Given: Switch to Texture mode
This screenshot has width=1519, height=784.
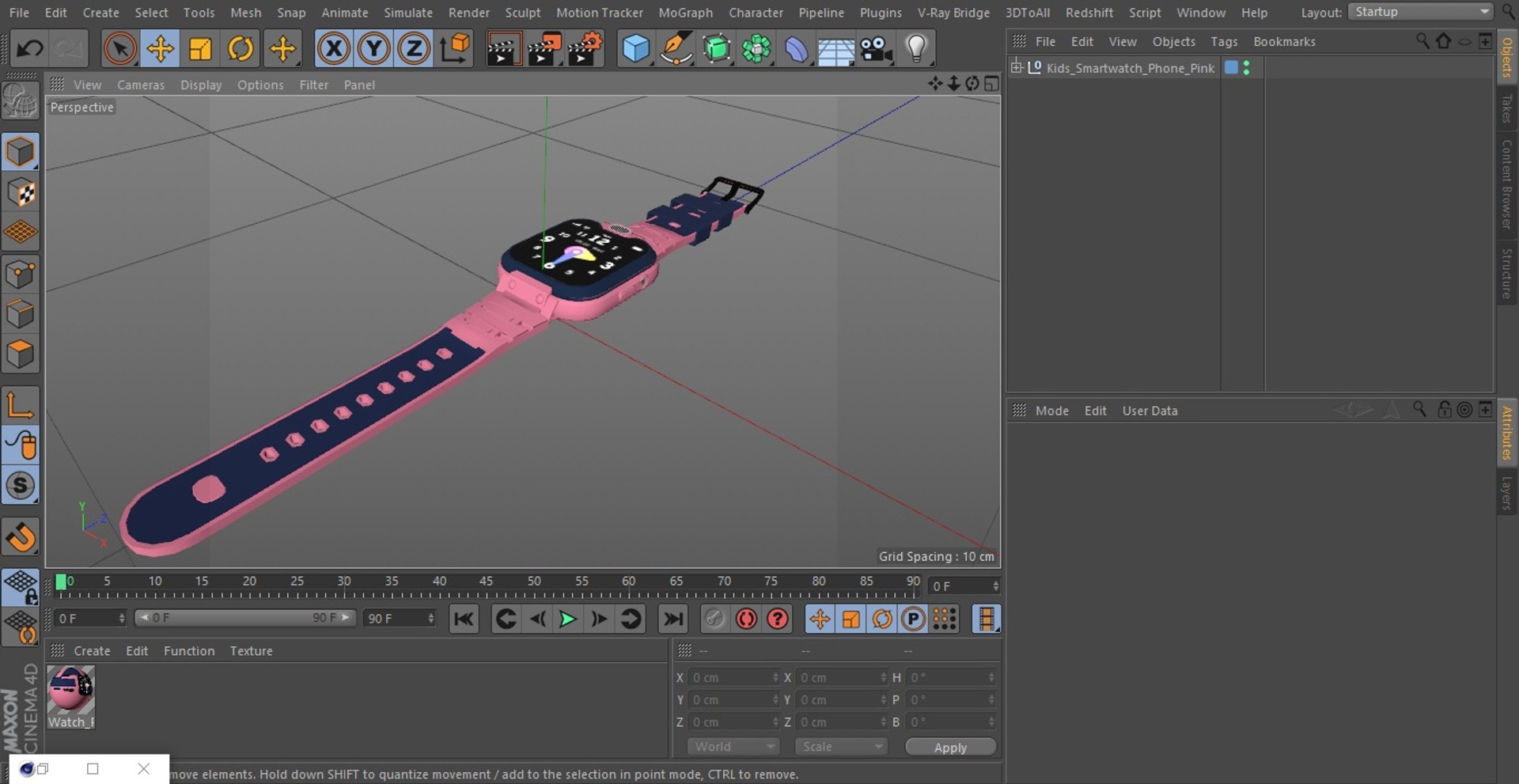Looking at the screenshot, I should coord(21,192).
